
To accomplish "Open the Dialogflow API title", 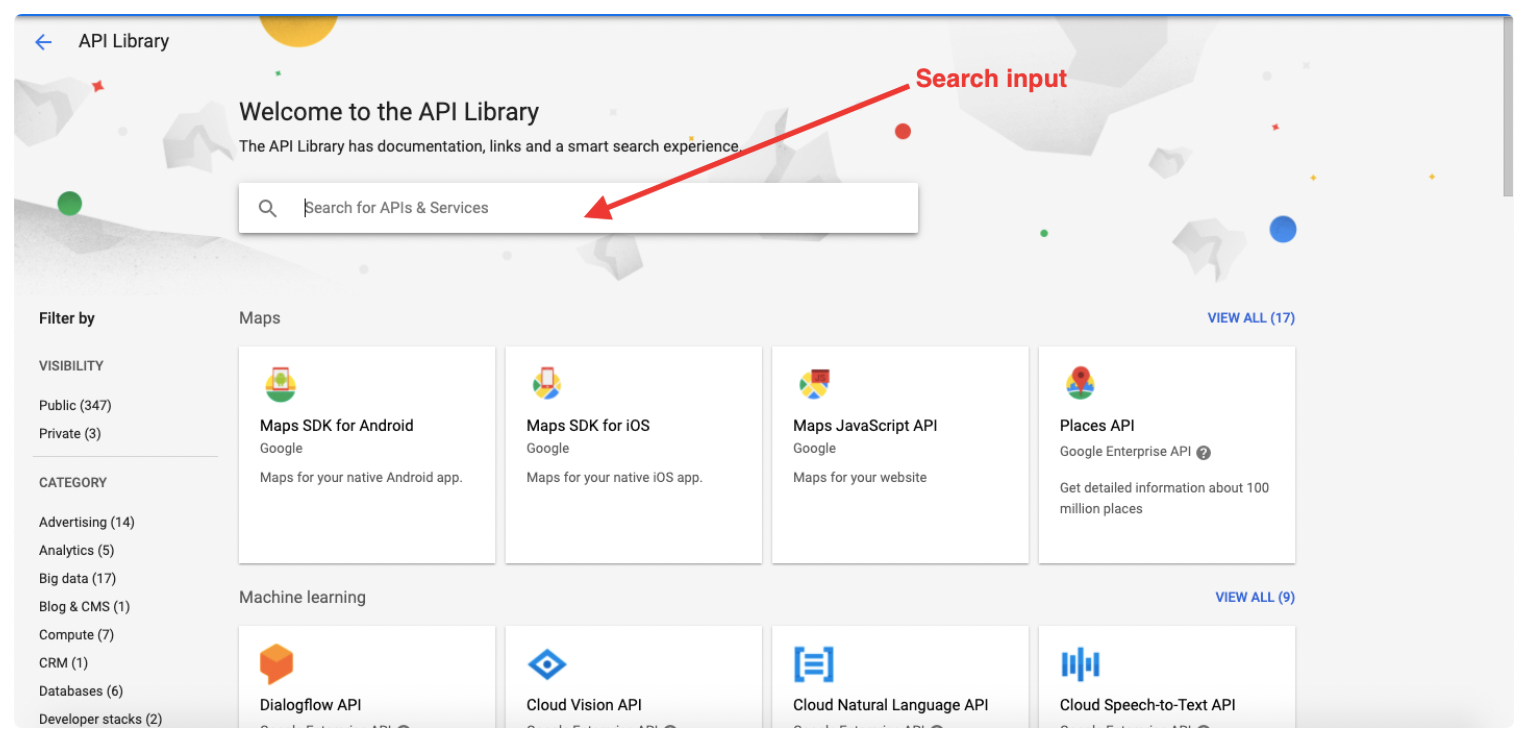I will pos(310,704).
